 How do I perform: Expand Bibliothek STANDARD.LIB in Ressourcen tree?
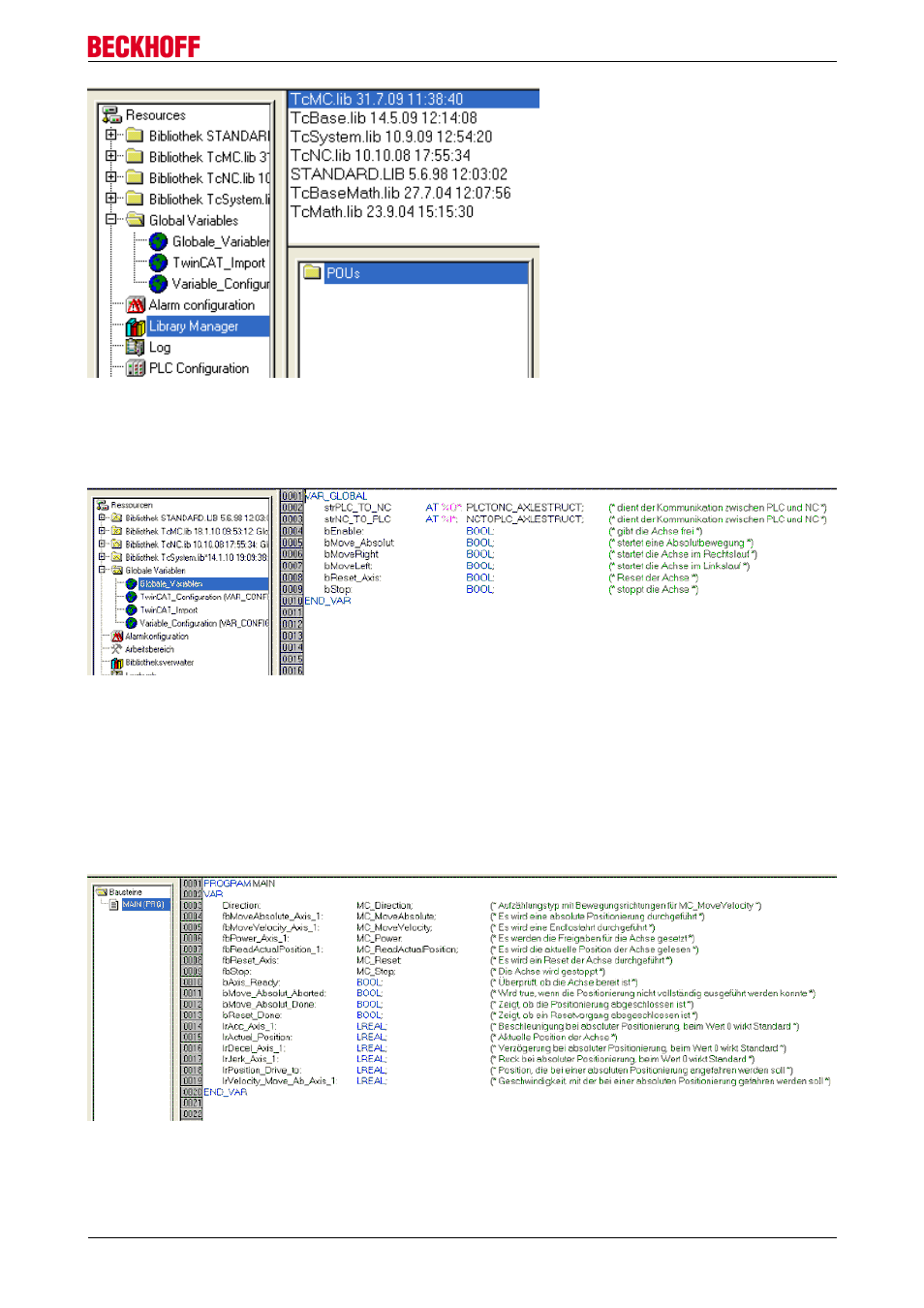pyautogui.click(x=103, y=517)
